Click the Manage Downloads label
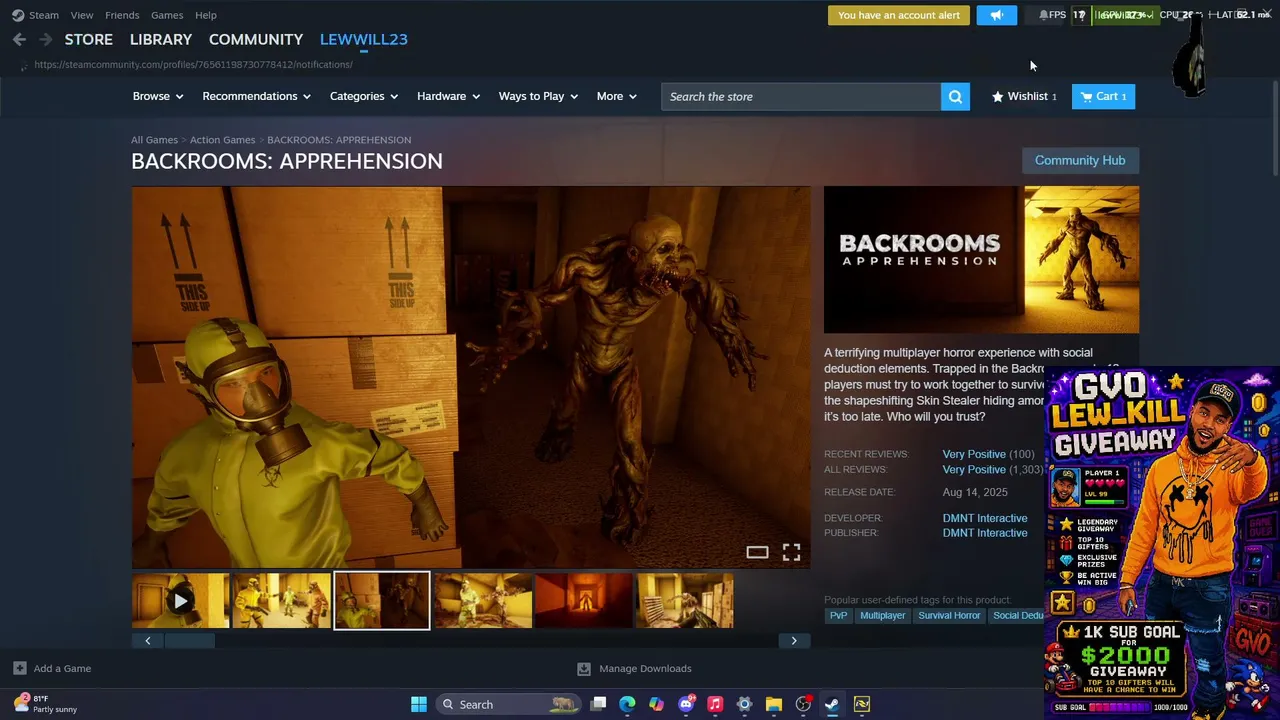The height and width of the screenshot is (720, 1280). point(645,668)
